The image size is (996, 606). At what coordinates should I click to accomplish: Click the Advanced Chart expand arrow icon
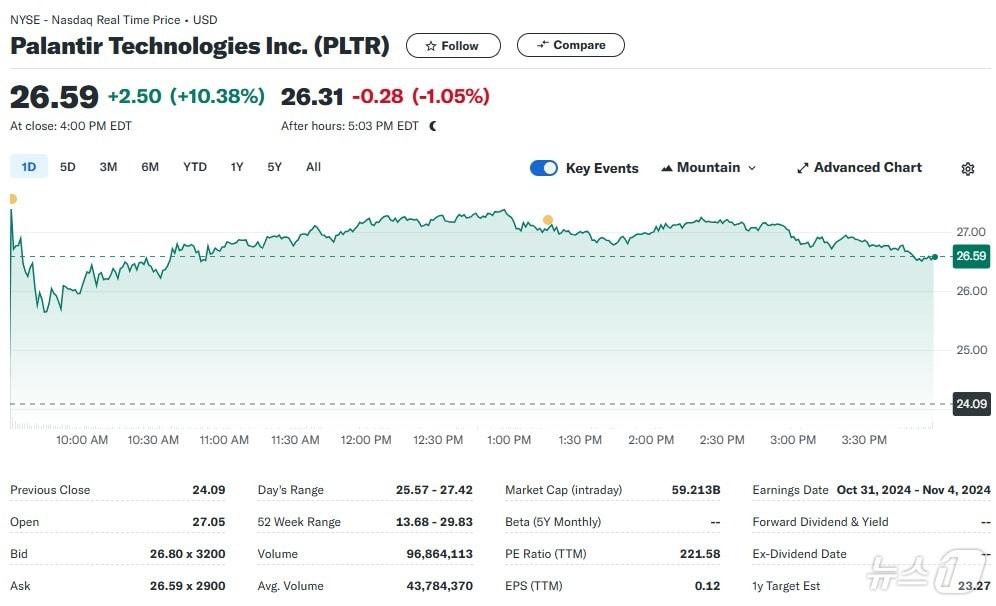802,168
